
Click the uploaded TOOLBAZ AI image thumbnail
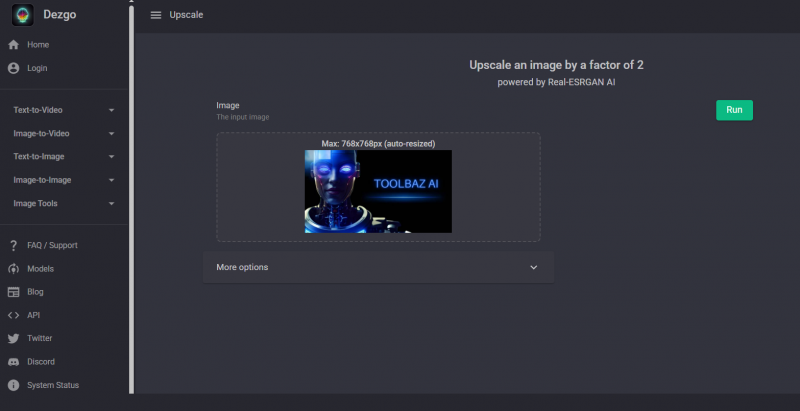pyautogui.click(x=378, y=191)
